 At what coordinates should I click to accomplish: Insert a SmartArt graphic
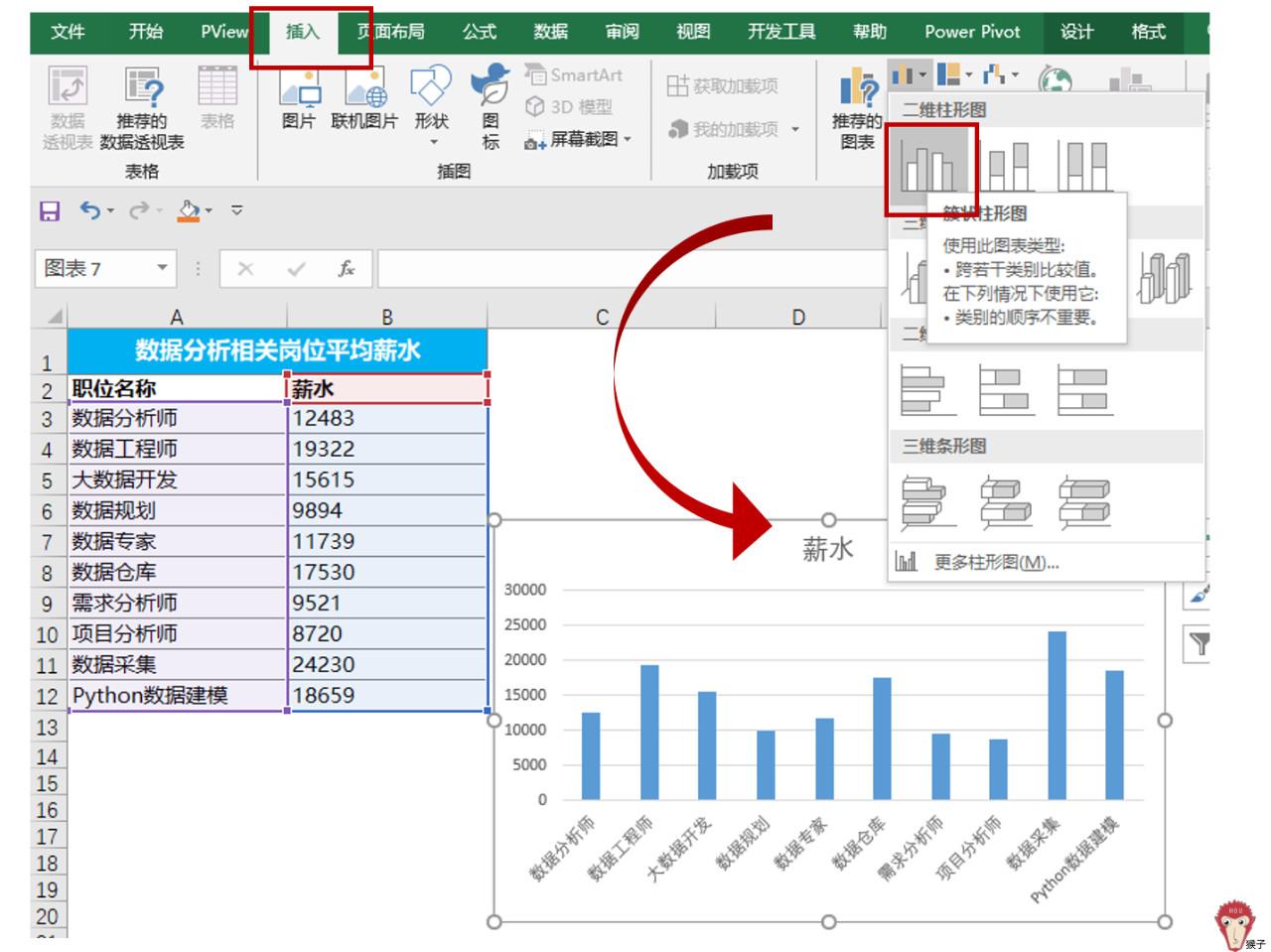574,75
